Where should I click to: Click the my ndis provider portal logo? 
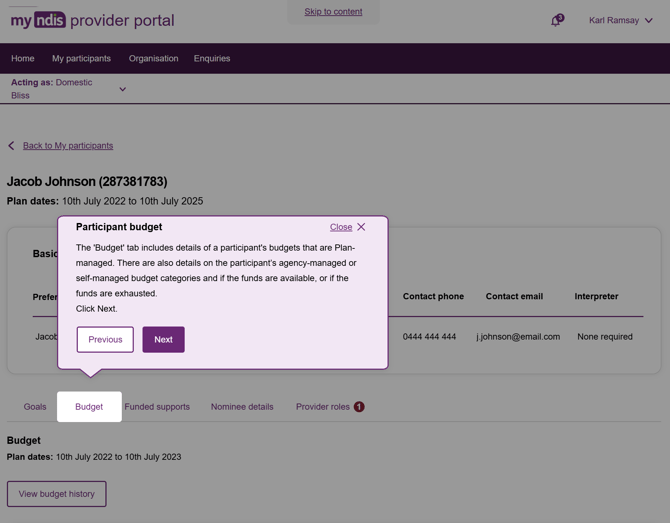tap(92, 20)
